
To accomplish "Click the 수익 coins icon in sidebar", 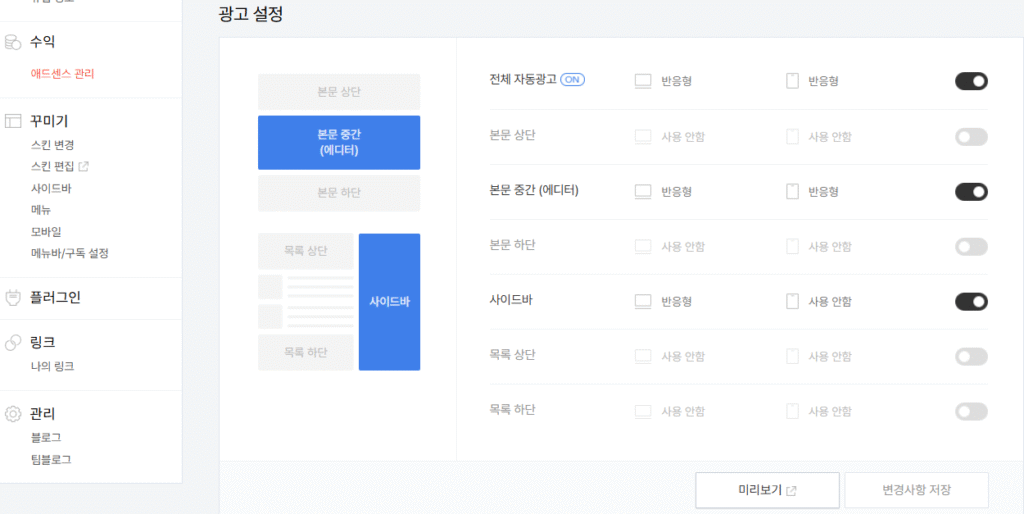I will [13, 42].
